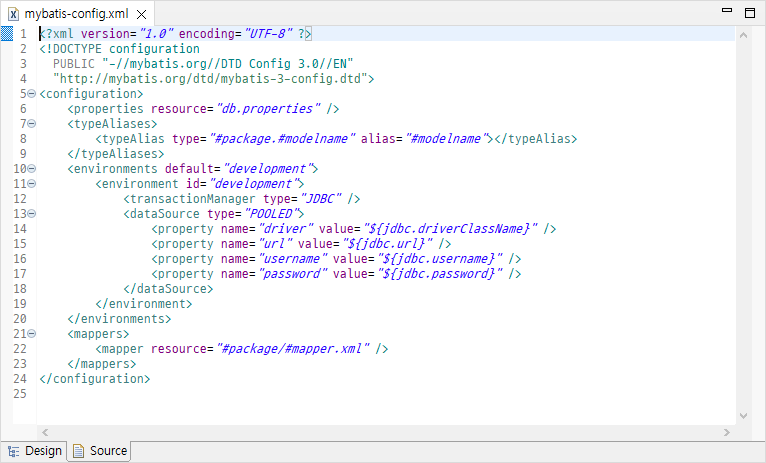Collapse the environments element at line 10
Screen dimensions: 766x463
[x=32, y=168]
